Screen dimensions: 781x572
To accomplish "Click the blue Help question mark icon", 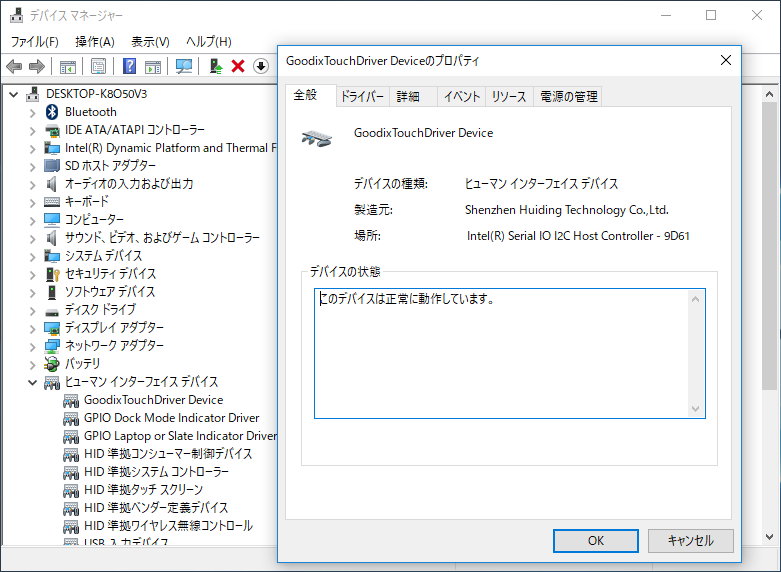I will coord(130,66).
